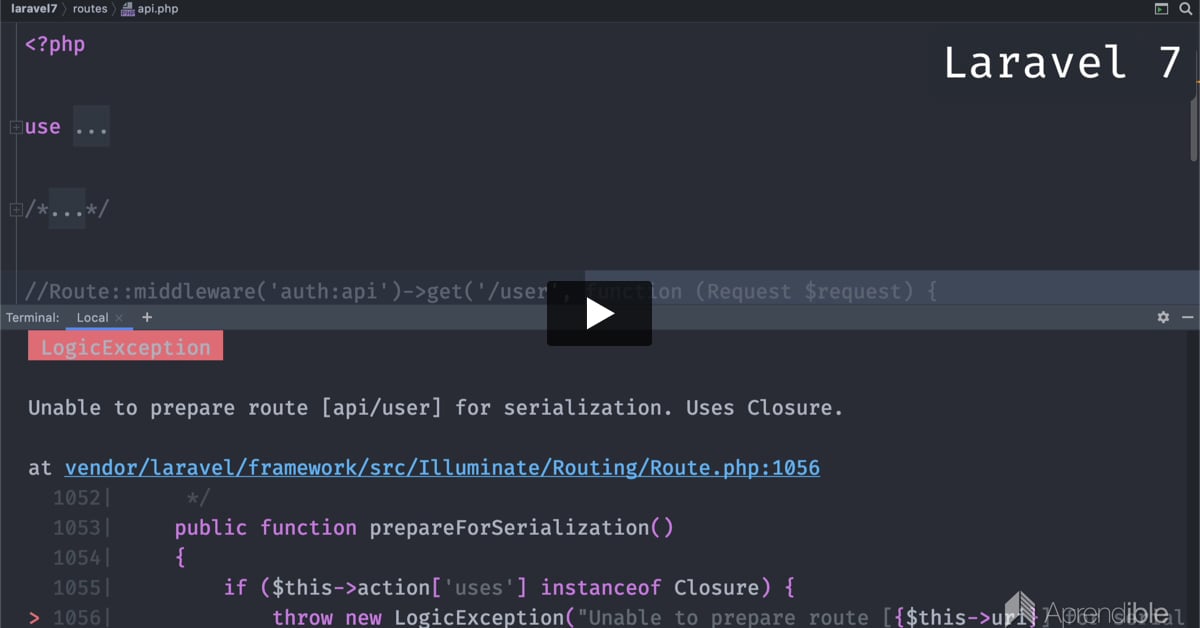Click the LogicException label in the terminal
The width and height of the screenshot is (1200, 628).
point(125,347)
